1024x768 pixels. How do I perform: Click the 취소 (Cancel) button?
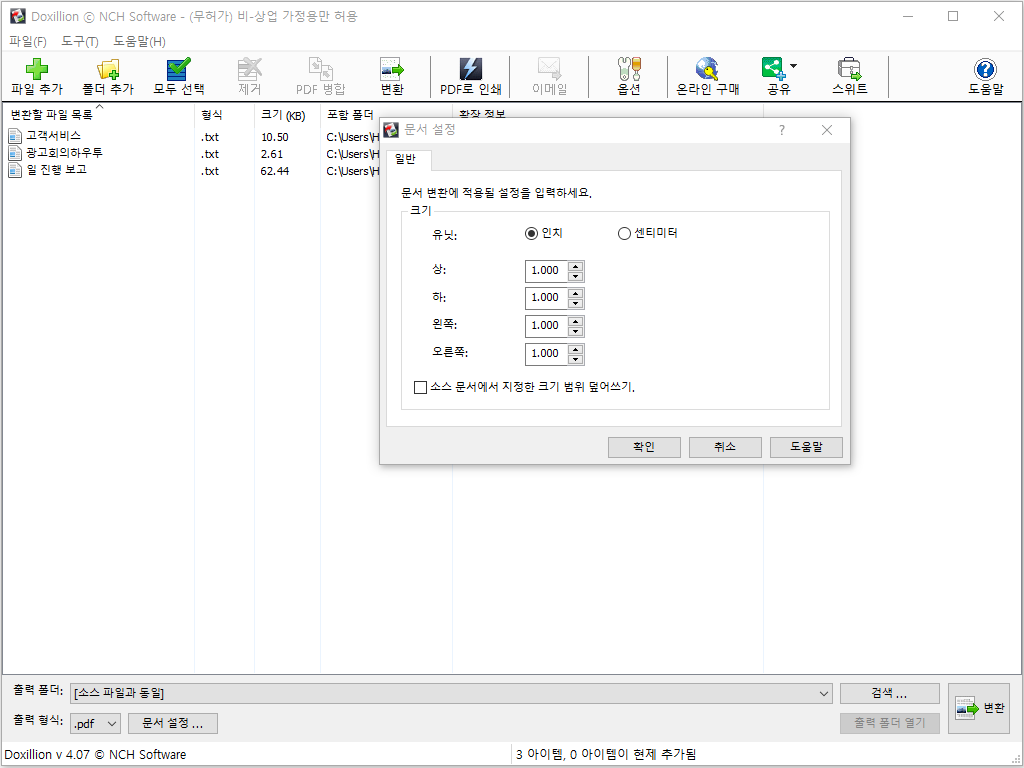tap(725, 447)
